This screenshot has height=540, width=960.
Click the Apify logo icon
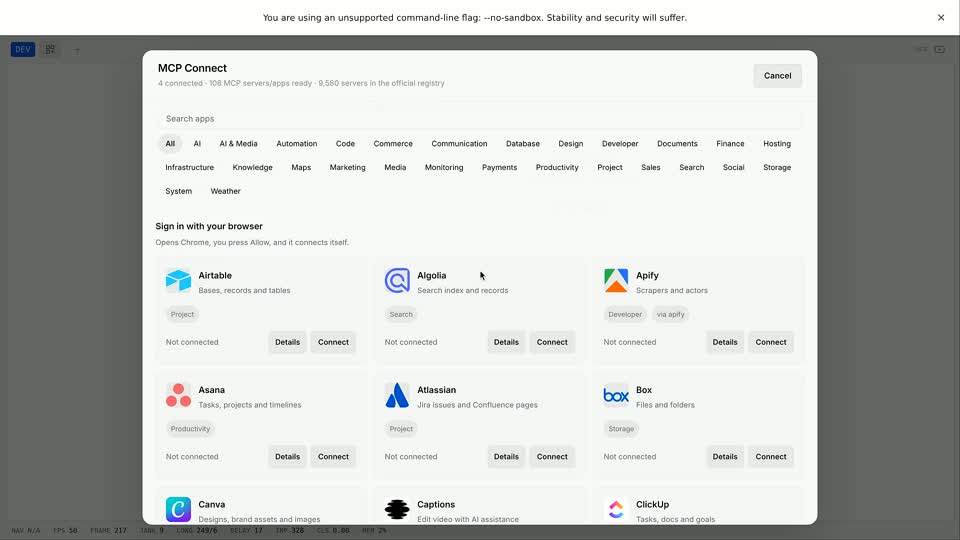[616, 280]
